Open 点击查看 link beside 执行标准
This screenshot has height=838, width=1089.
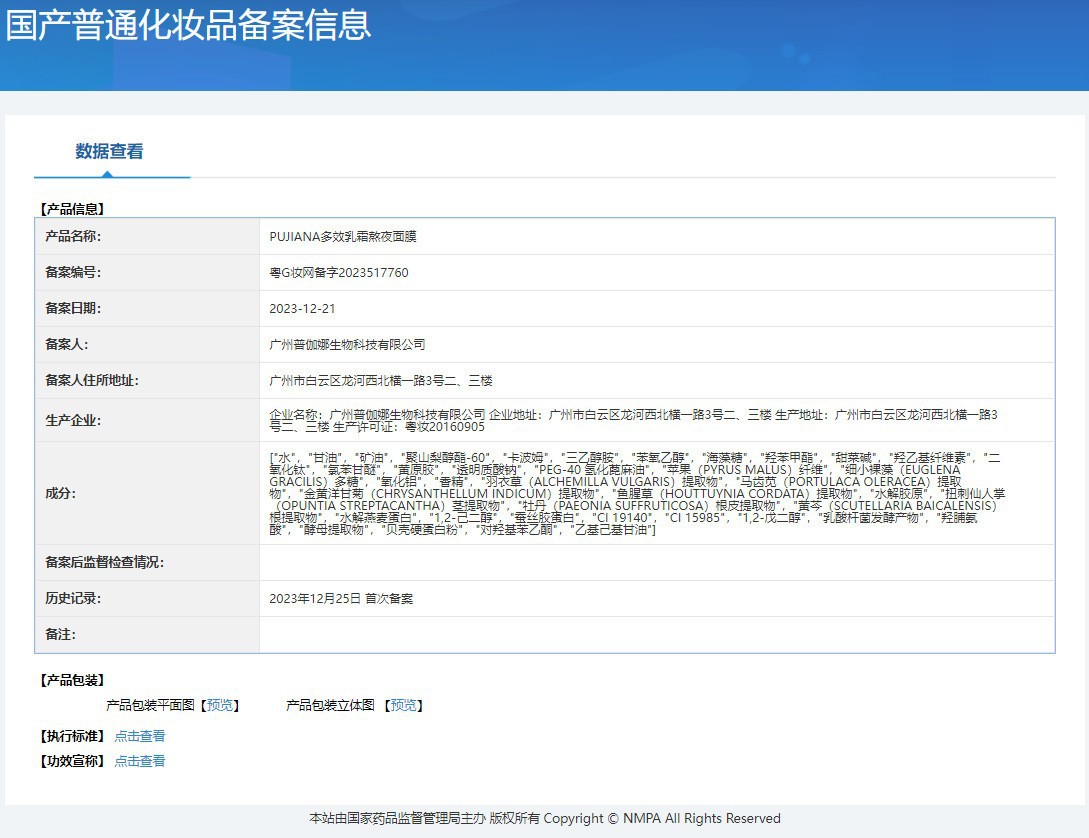click(140, 736)
